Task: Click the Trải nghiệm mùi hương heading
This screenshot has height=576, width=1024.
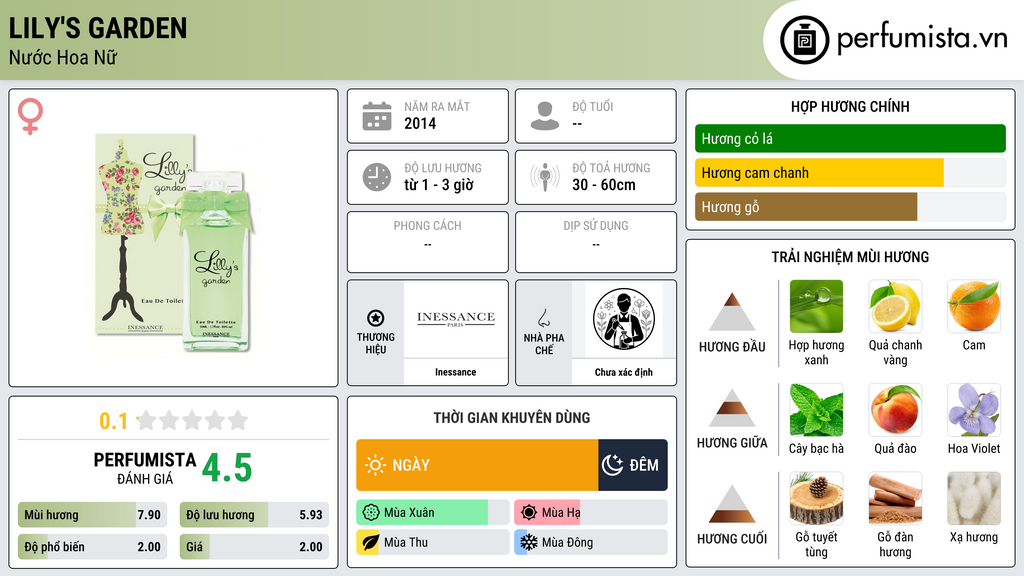Action: (850, 257)
